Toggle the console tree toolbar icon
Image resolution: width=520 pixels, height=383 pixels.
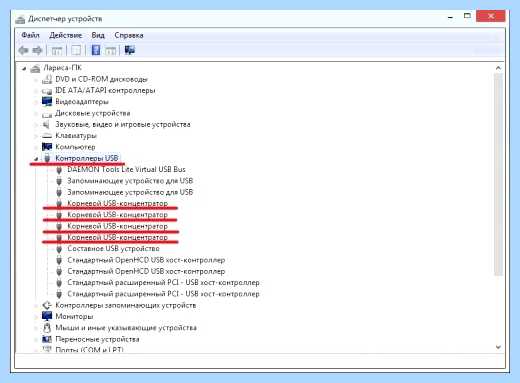click(57, 51)
